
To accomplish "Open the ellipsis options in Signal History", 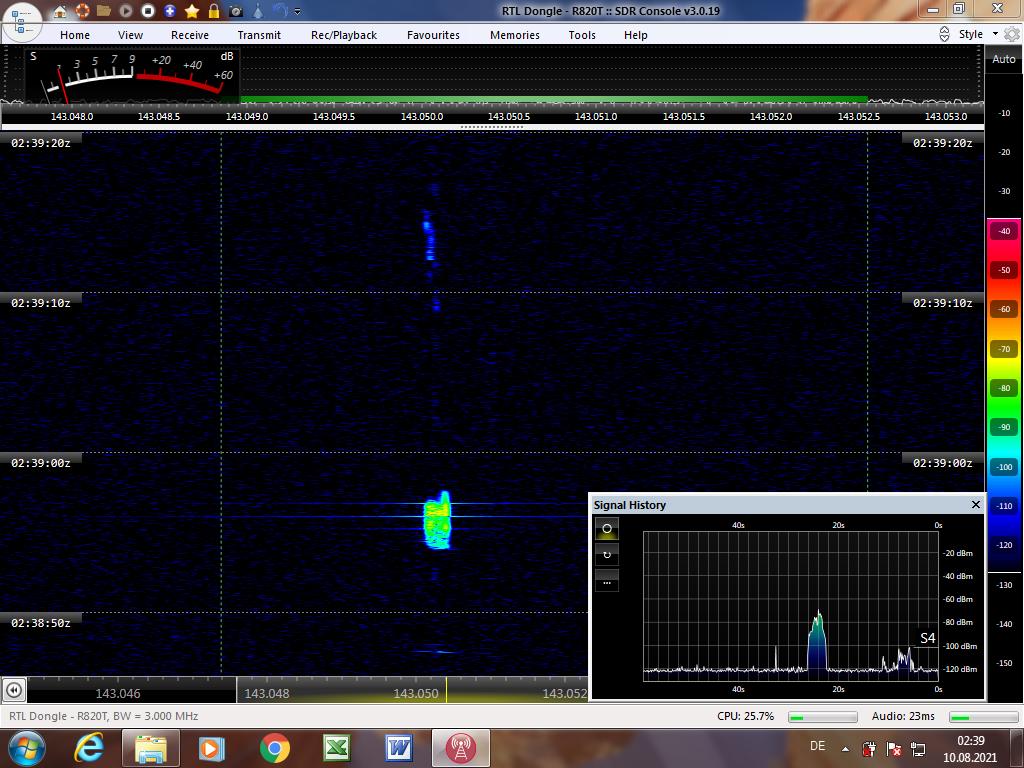I will coord(607,582).
